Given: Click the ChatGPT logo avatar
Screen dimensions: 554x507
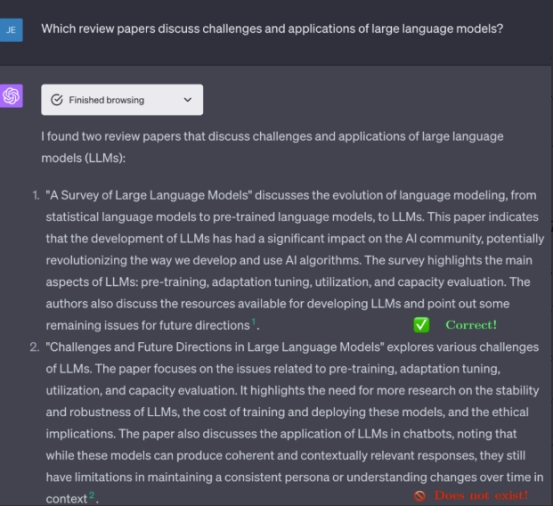Looking at the screenshot, I should (11, 96).
